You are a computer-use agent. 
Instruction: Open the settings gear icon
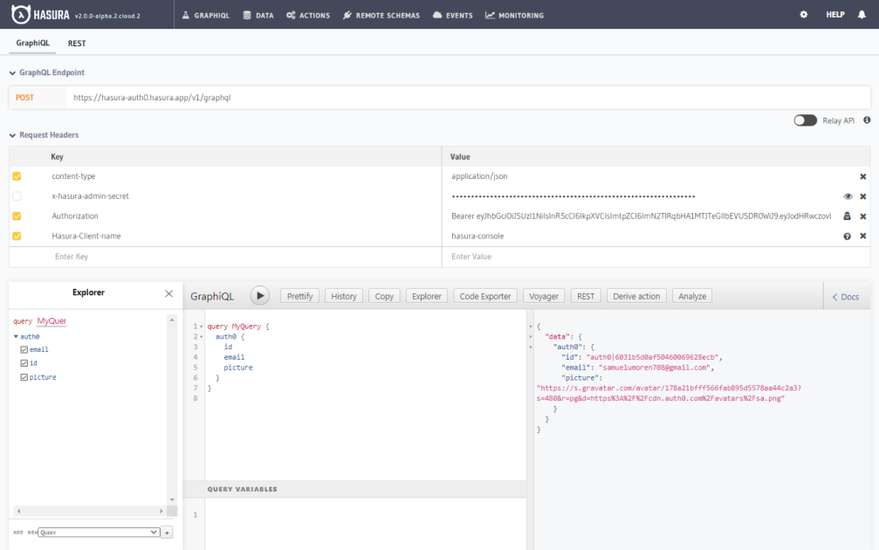click(x=803, y=15)
